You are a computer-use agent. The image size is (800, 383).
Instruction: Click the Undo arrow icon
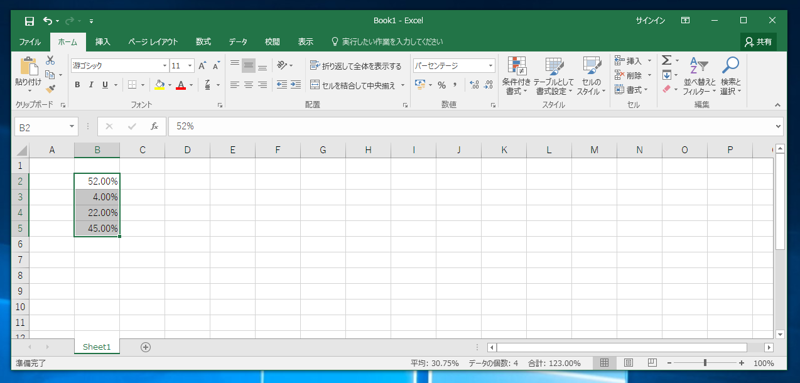(48, 21)
